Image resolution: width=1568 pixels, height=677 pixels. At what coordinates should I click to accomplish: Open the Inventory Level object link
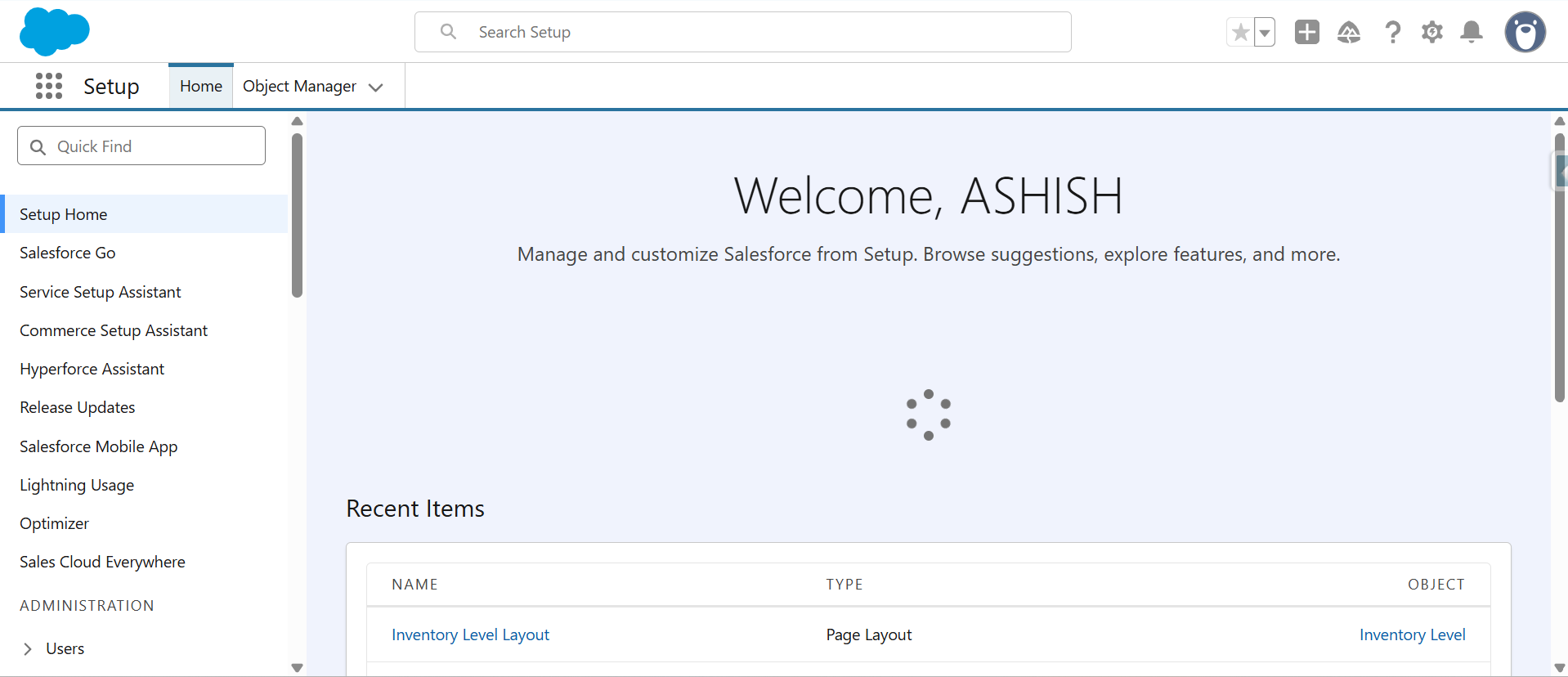pyautogui.click(x=1412, y=634)
